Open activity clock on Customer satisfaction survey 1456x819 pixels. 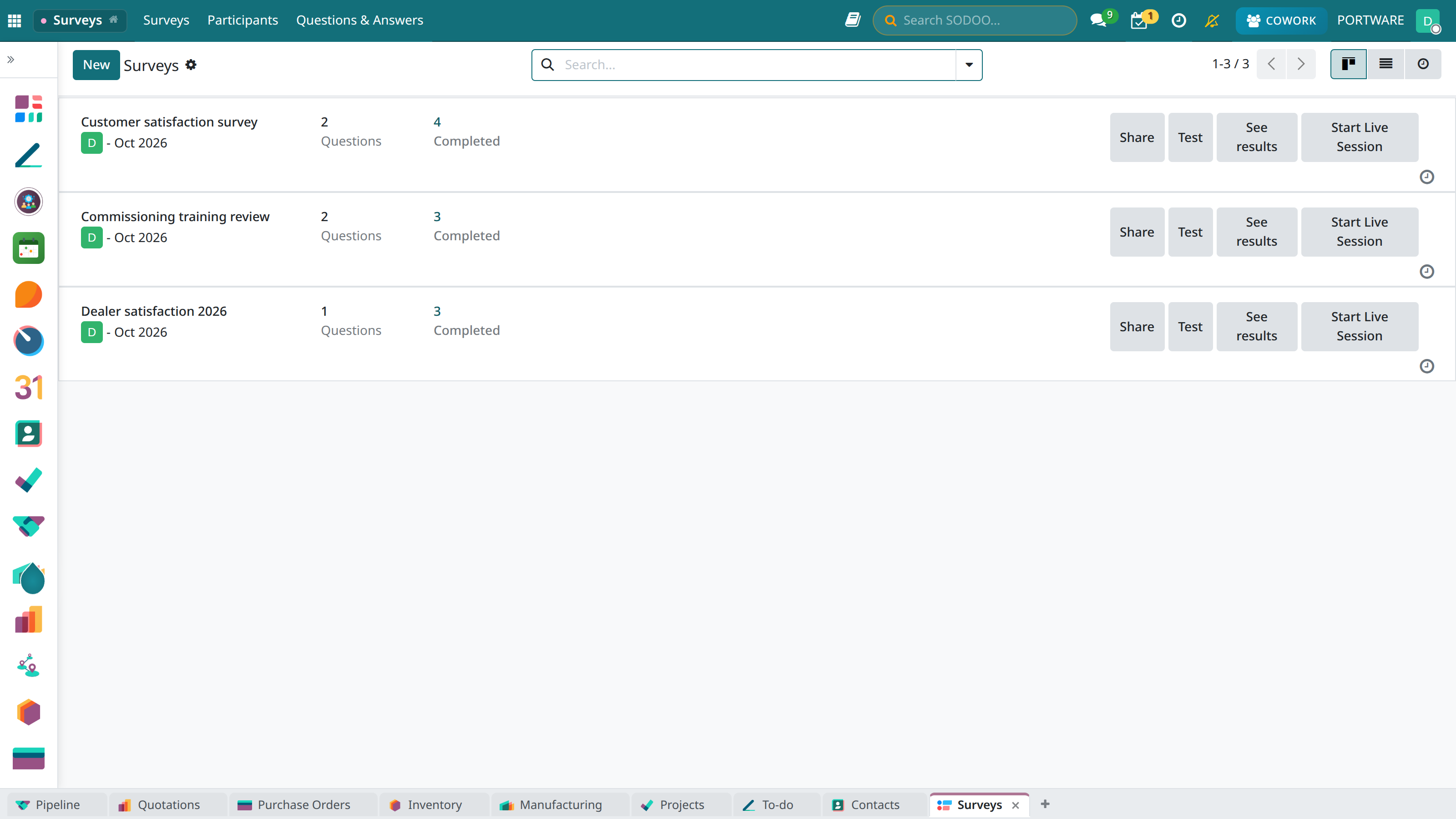[x=1426, y=177]
